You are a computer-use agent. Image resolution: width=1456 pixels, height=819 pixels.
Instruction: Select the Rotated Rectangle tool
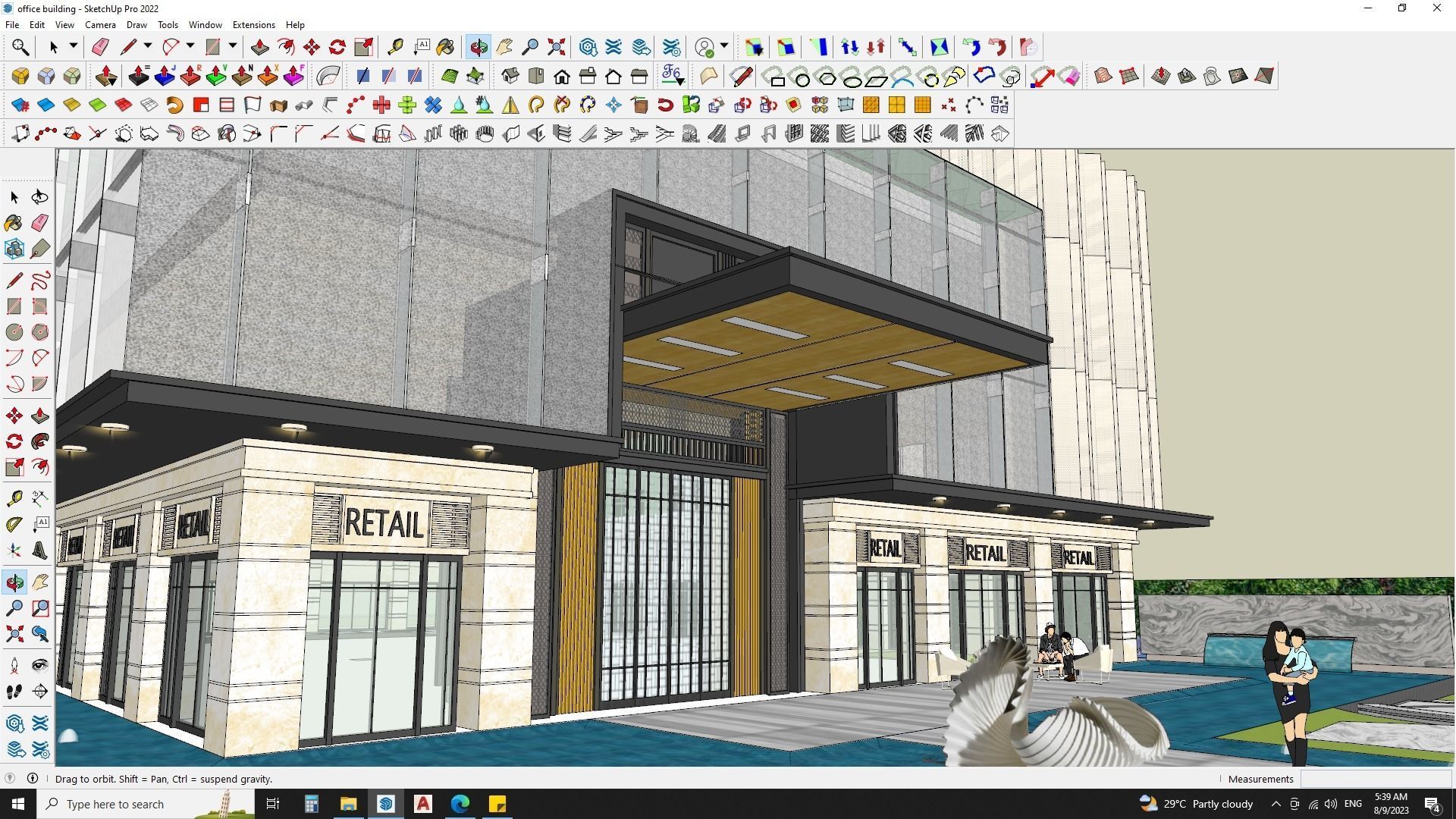click(x=39, y=306)
